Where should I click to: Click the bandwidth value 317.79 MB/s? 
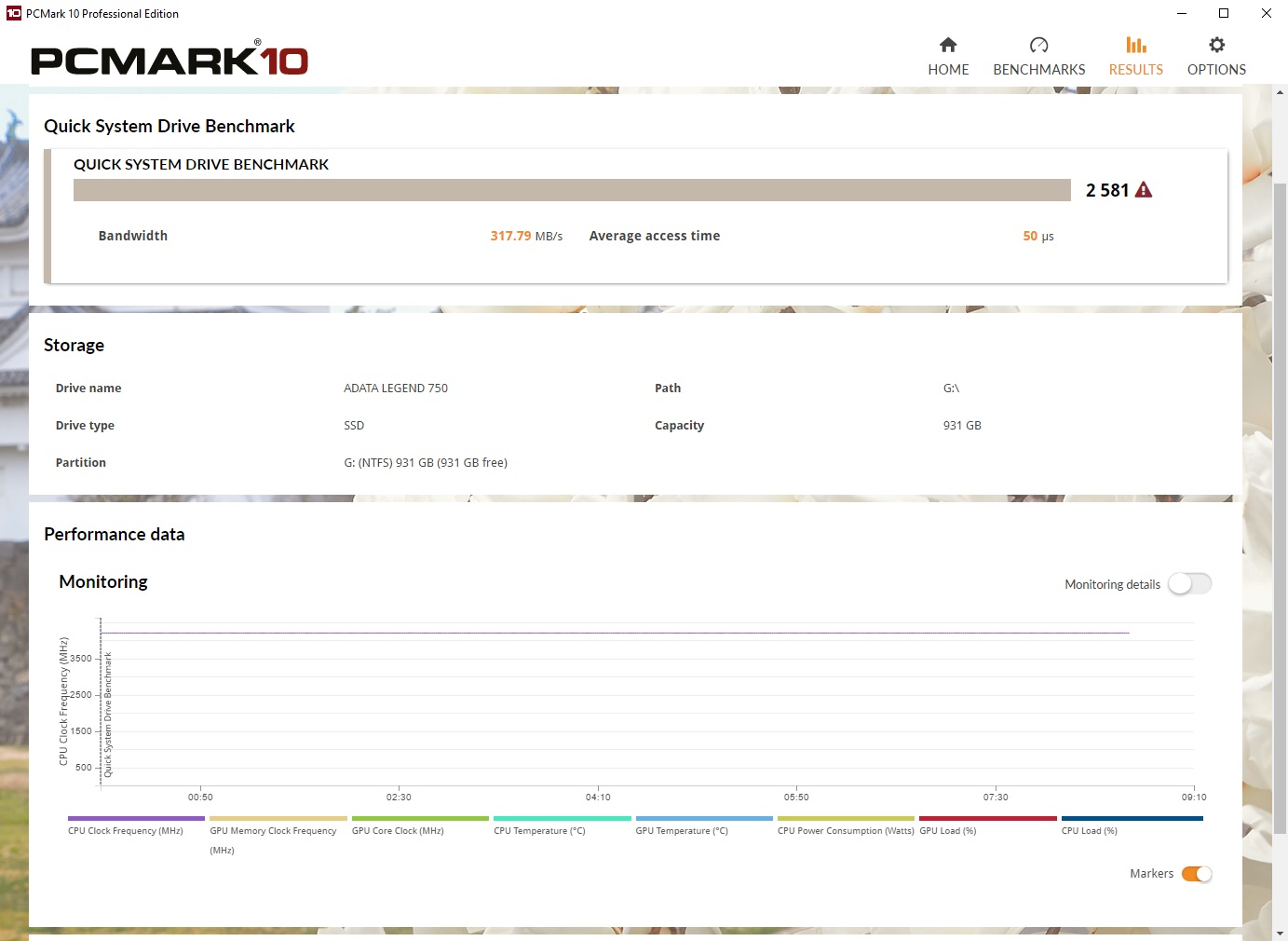pos(526,237)
